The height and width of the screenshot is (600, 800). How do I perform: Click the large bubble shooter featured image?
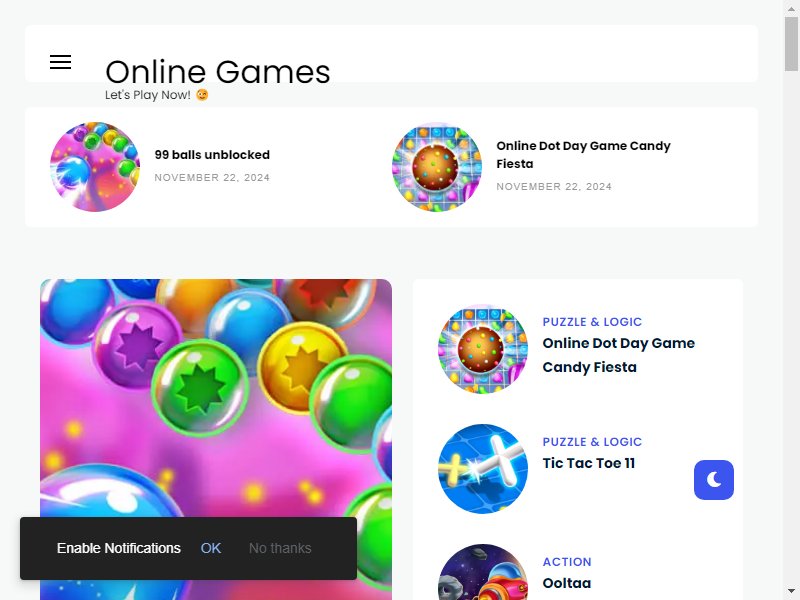point(216,439)
